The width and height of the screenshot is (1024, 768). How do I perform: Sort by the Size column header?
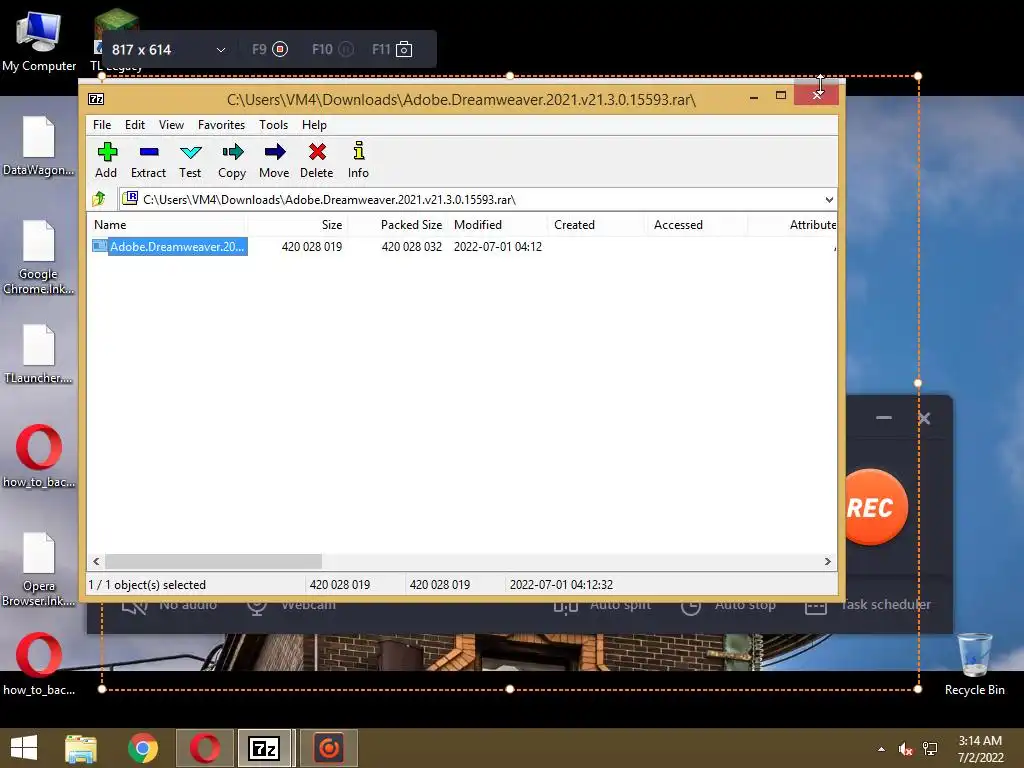pos(297,225)
